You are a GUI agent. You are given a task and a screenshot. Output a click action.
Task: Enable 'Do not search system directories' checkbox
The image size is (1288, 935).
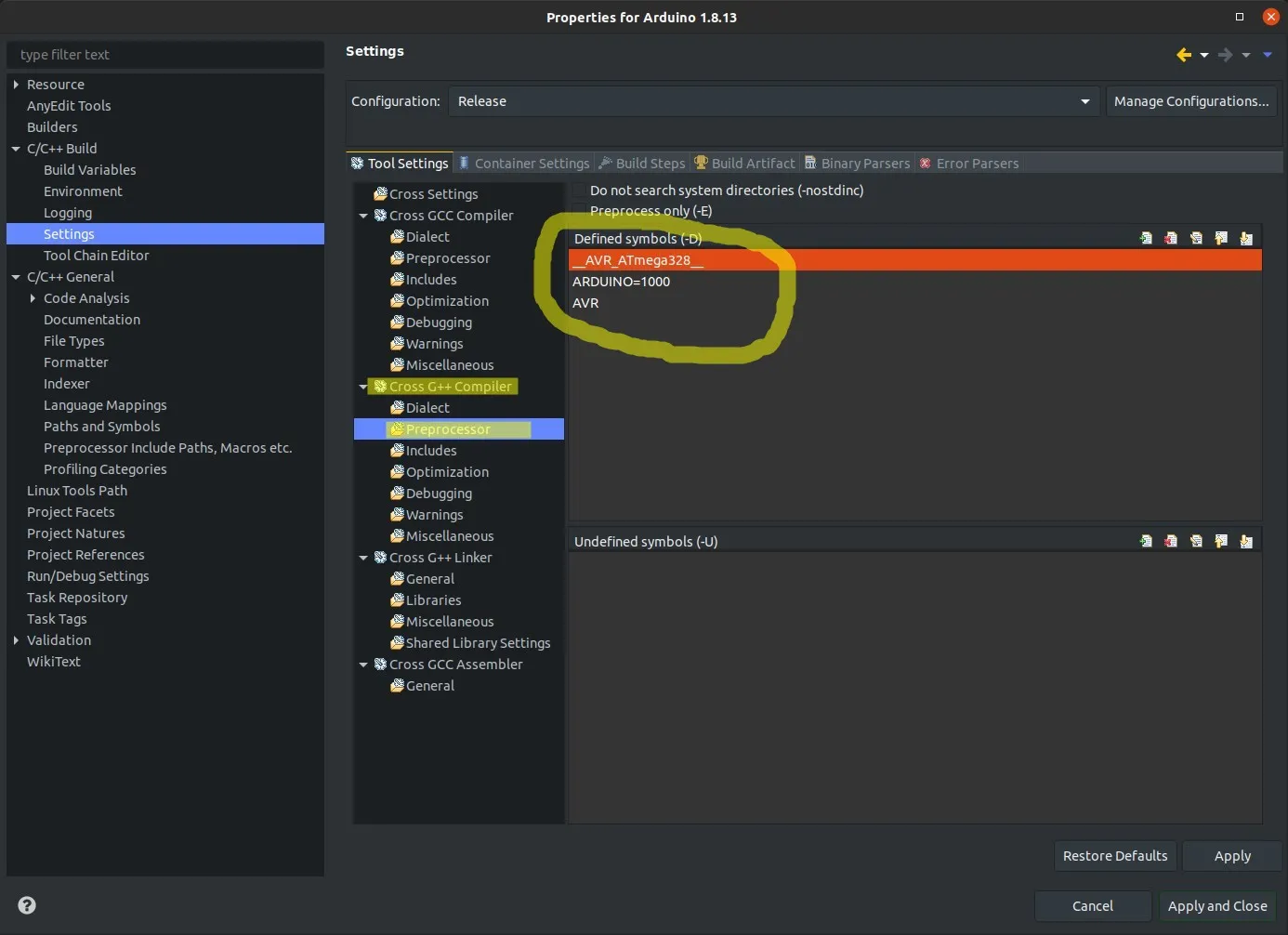pyautogui.click(x=579, y=191)
